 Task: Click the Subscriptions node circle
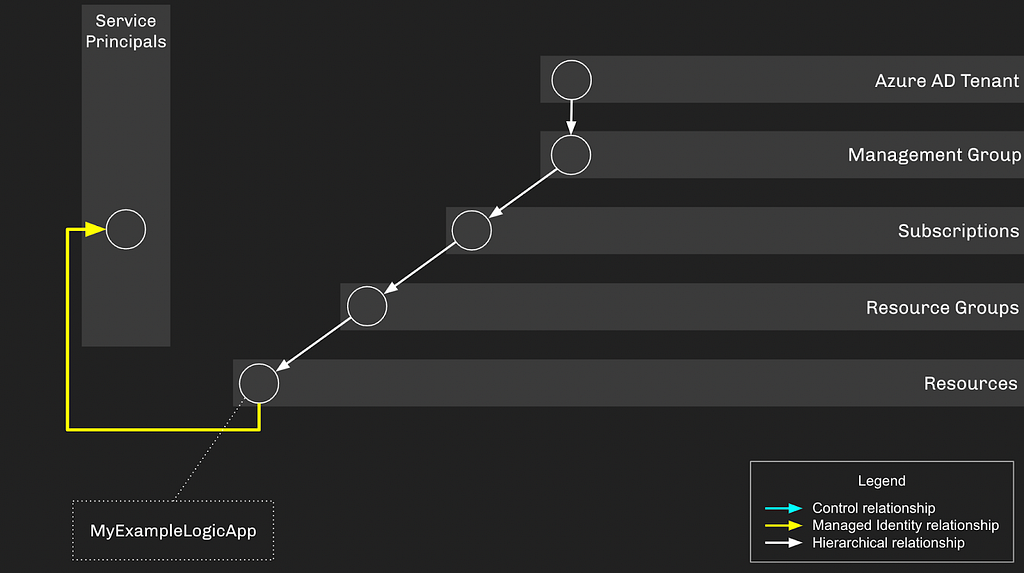[472, 230]
